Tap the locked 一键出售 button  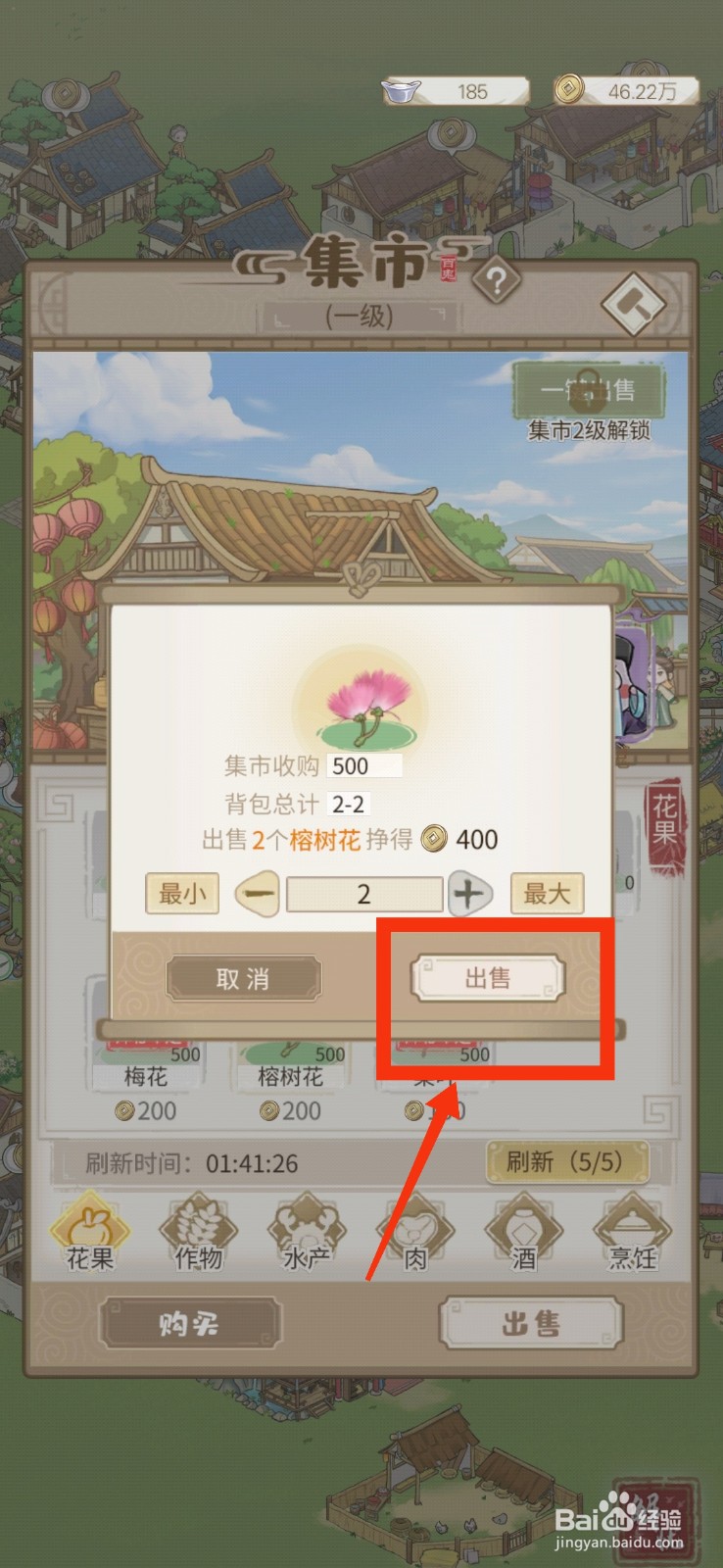[x=589, y=390]
